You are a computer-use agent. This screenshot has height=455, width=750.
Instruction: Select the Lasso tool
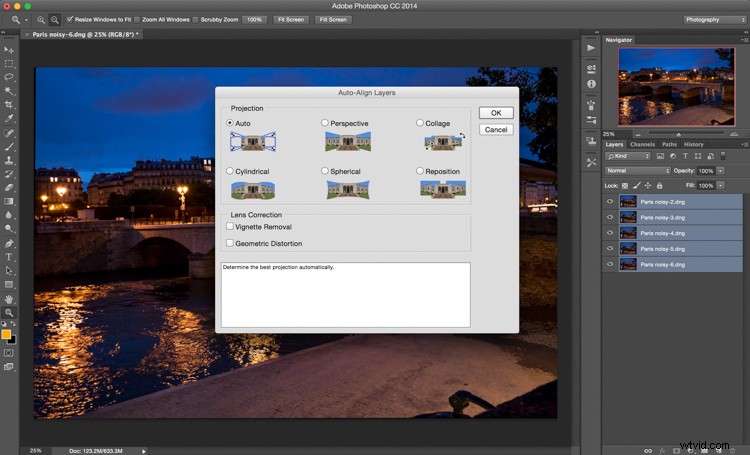pyautogui.click(x=9, y=77)
